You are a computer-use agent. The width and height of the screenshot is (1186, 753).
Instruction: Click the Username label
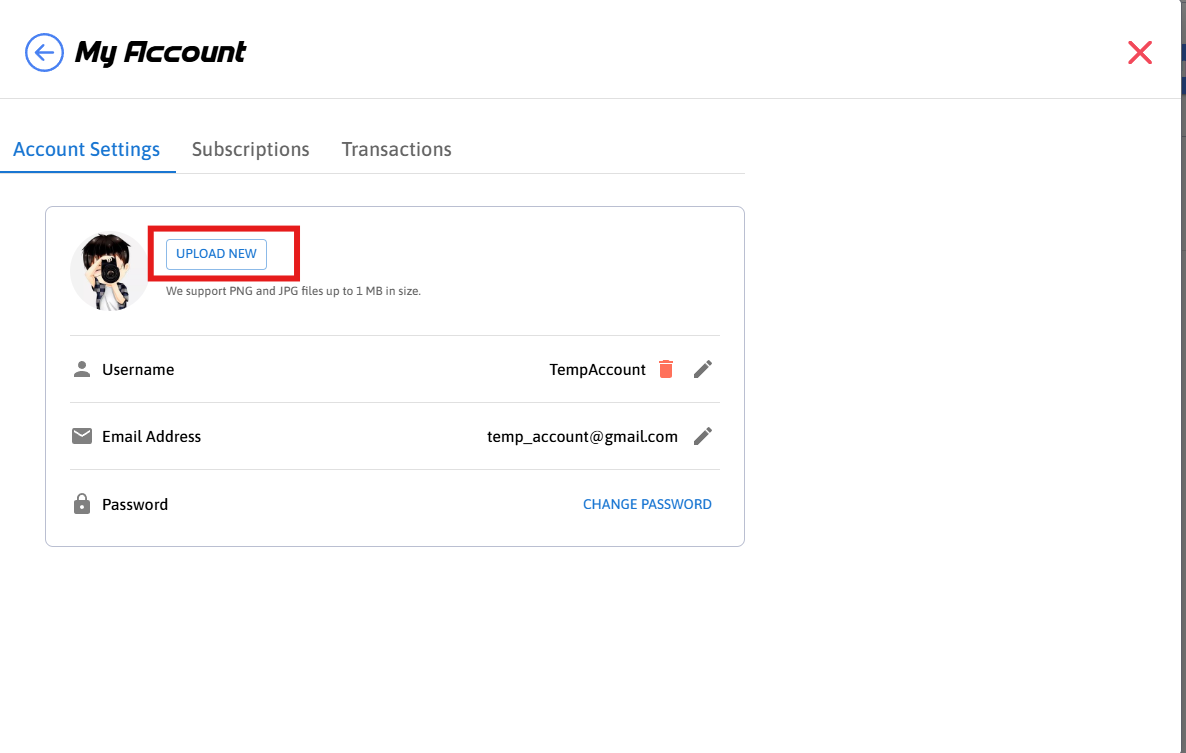(138, 369)
